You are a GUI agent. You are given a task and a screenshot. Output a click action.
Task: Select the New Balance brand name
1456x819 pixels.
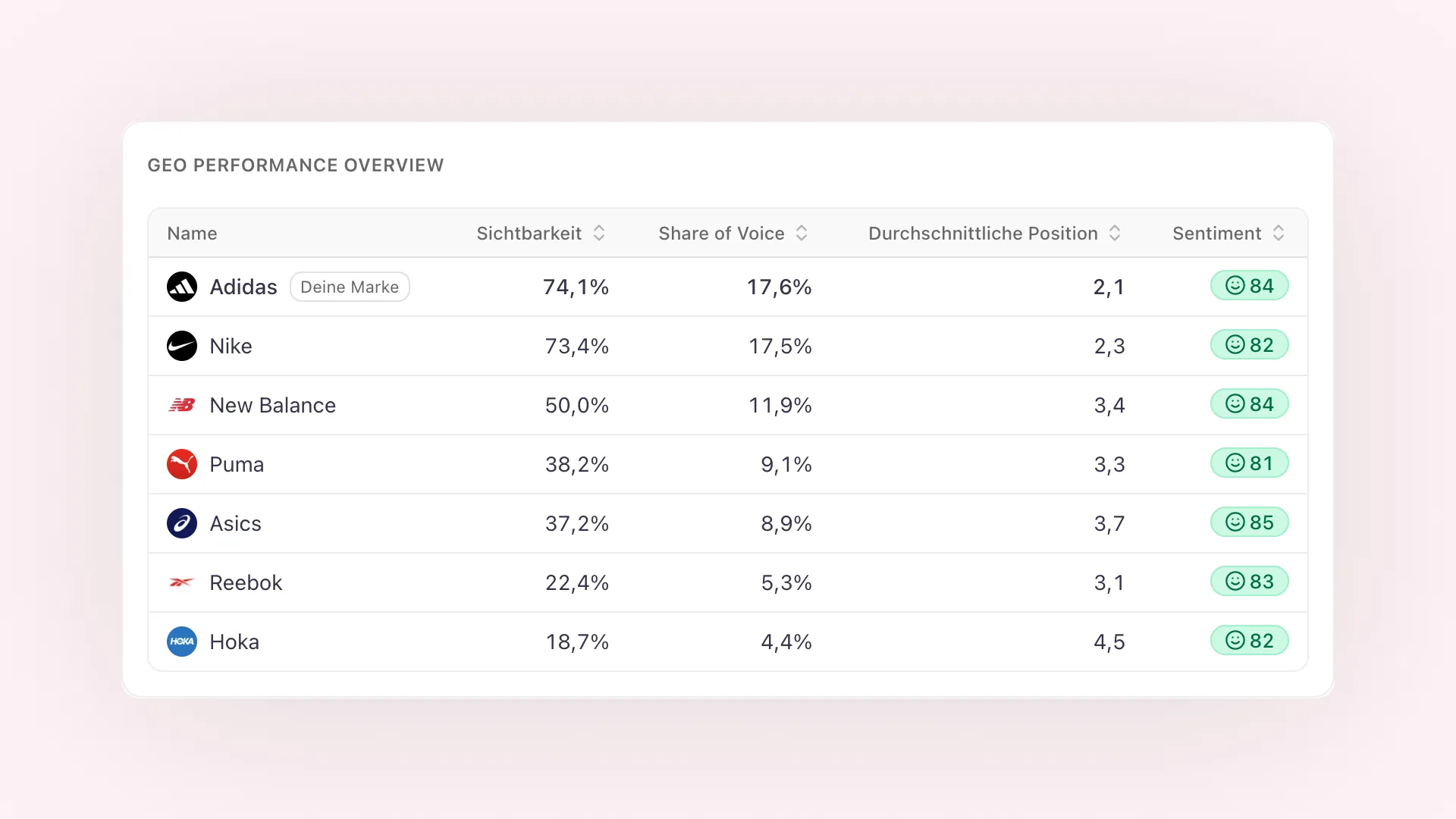tap(272, 405)
